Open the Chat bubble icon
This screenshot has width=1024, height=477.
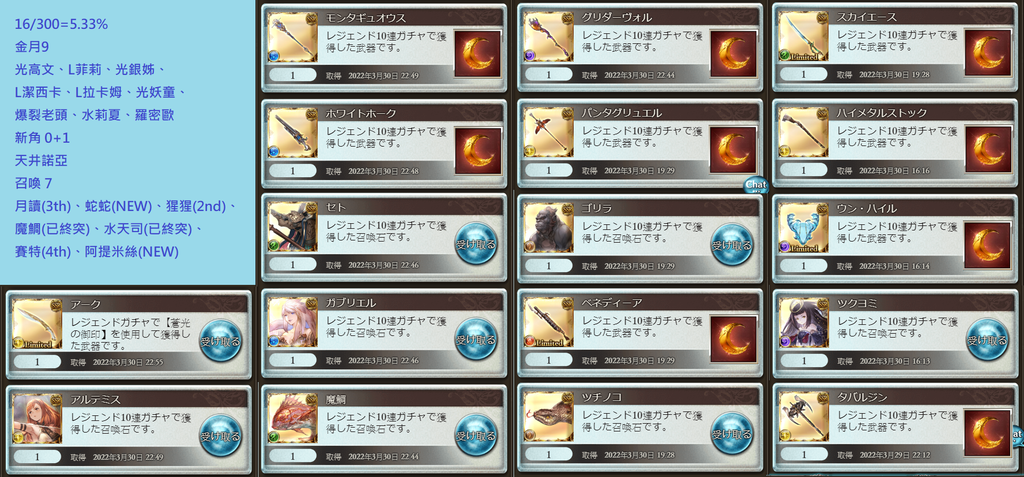755,185
